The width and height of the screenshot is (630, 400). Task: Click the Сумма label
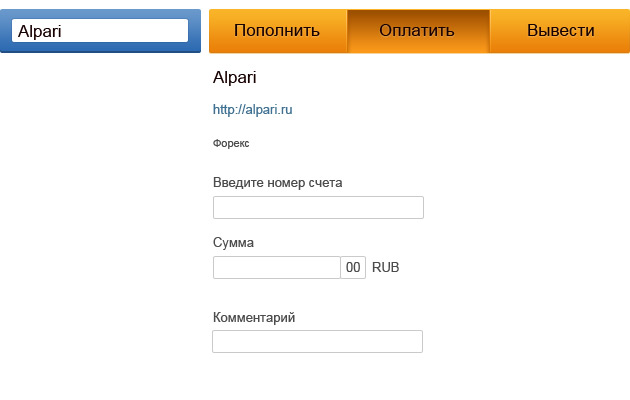click(x=233, y=243)
